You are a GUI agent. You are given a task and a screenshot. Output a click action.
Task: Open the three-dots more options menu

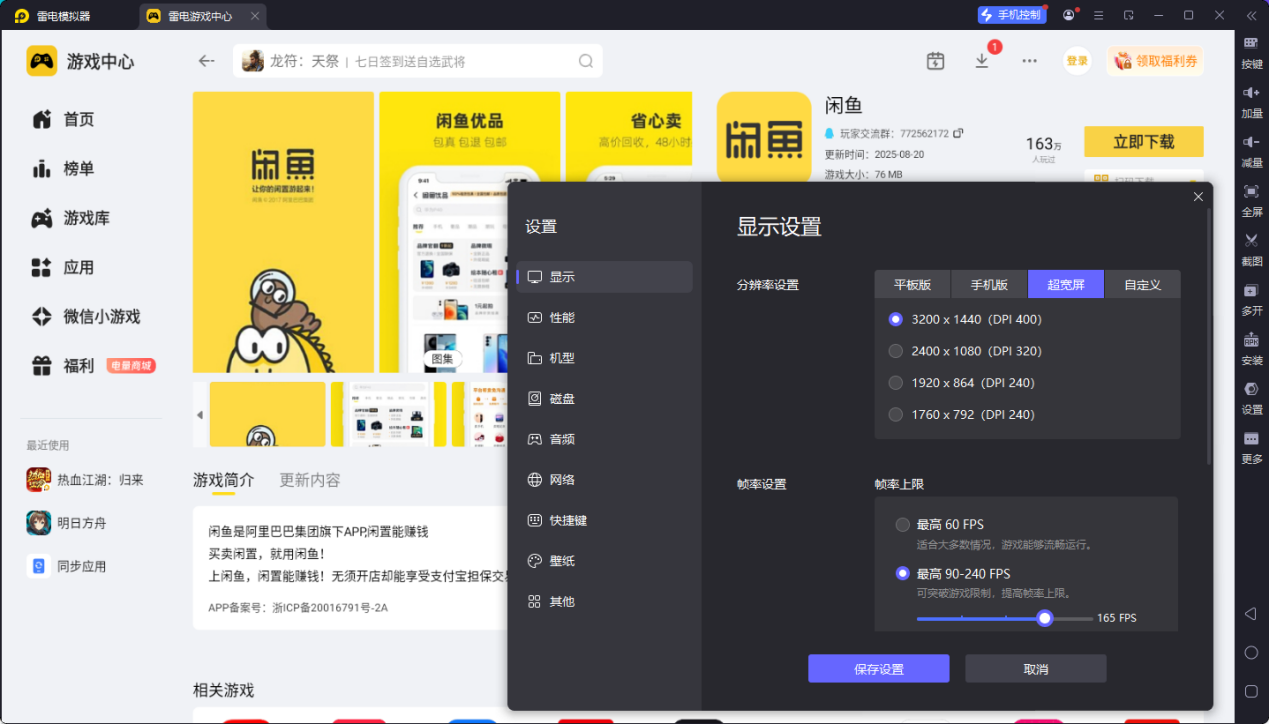(x=1029, y=61)
